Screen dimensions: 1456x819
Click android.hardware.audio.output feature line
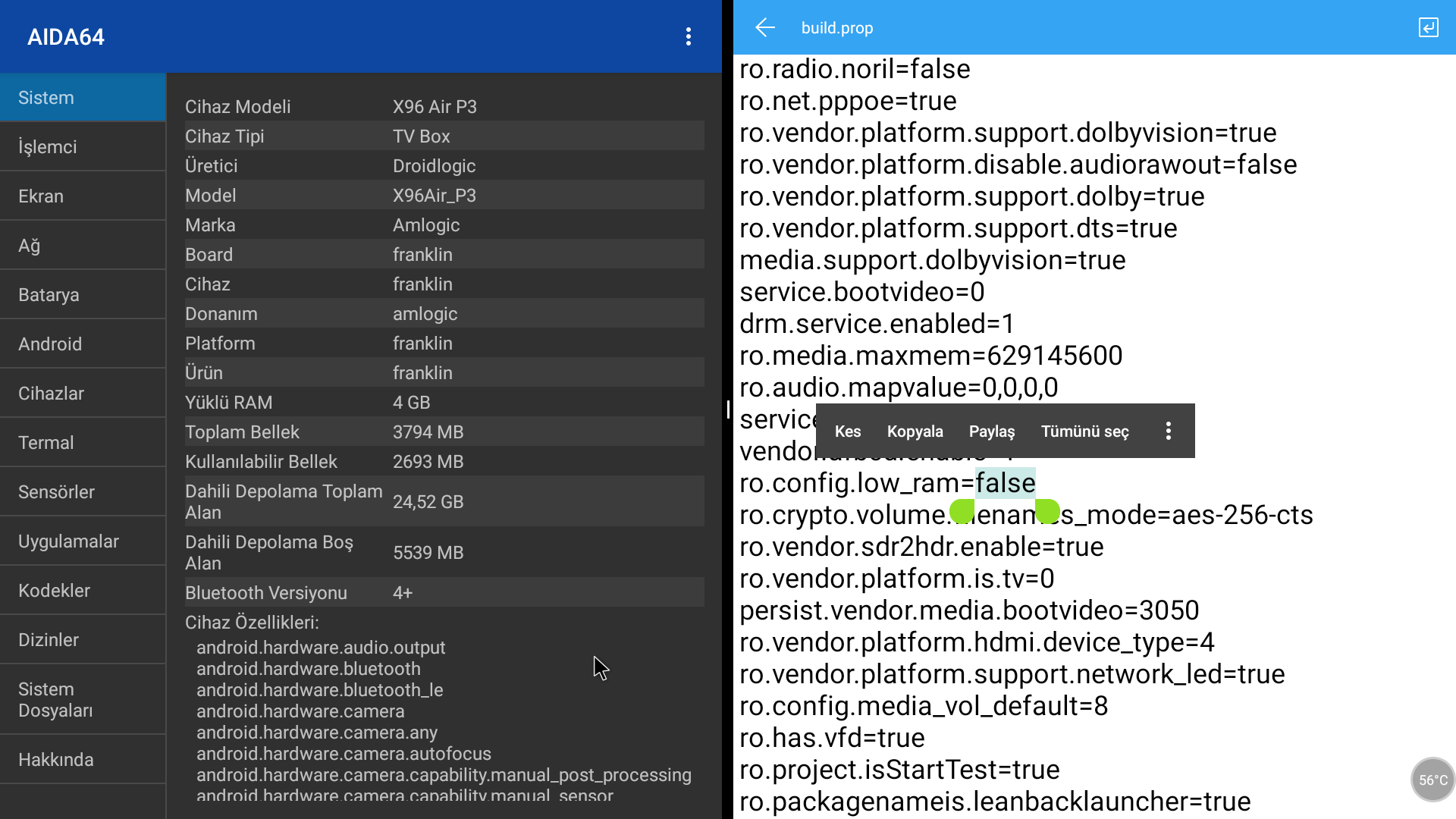[x=321, y=648]
